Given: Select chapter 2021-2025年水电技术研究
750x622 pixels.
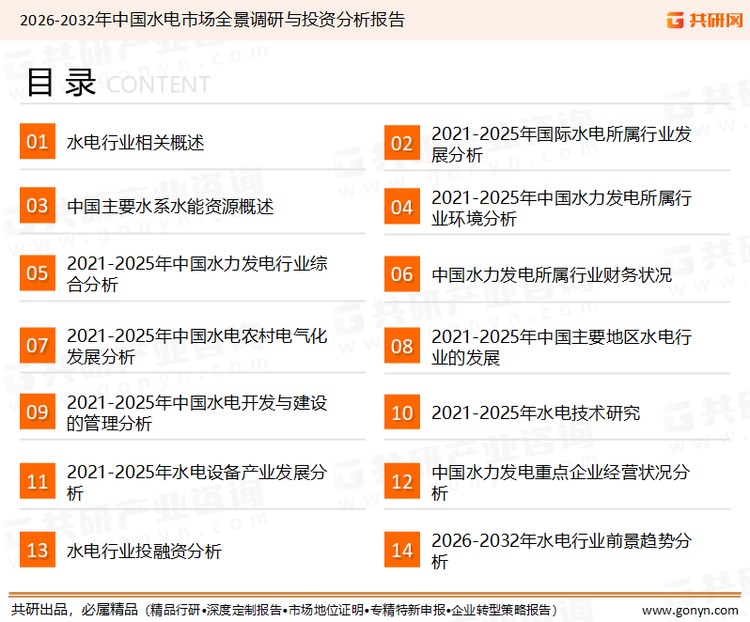Looking at the screenshot, I should point(536,412).
